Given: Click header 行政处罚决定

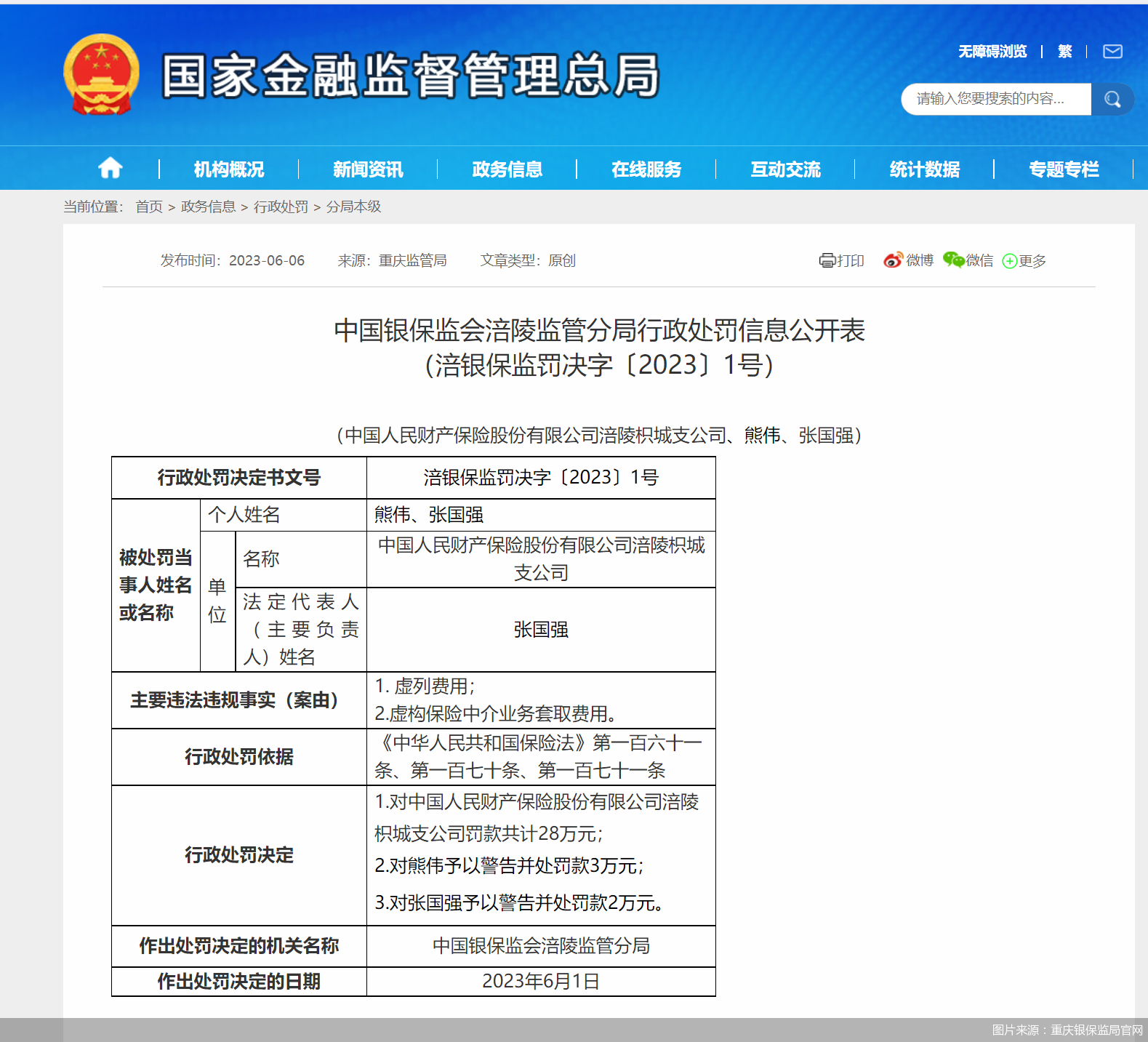Looking at the screenshot, I should click(x=239, y=855).
